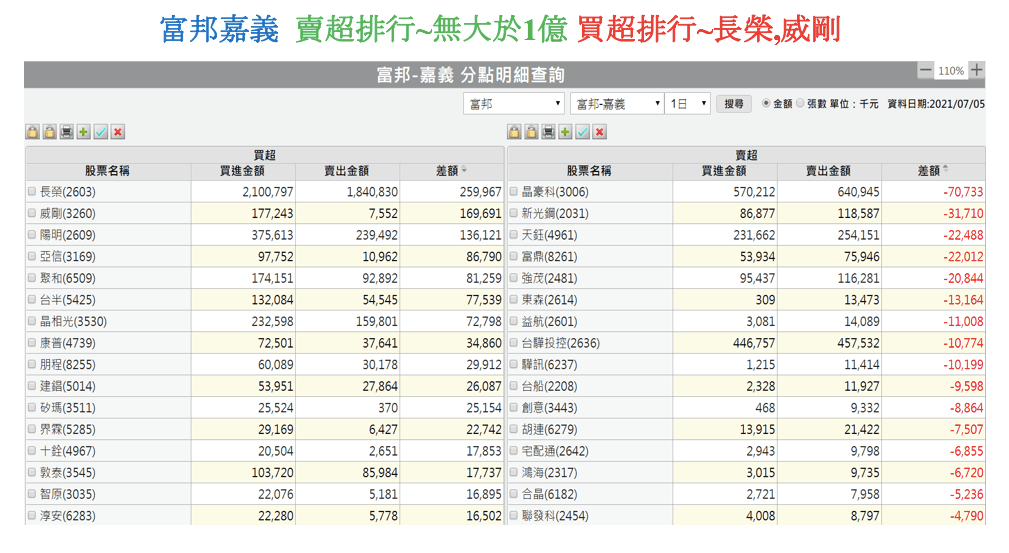Screen dimensions: 1009x553
Task: Sort 賣超 table by 賣出金額 column header
Action: [825, 171]
